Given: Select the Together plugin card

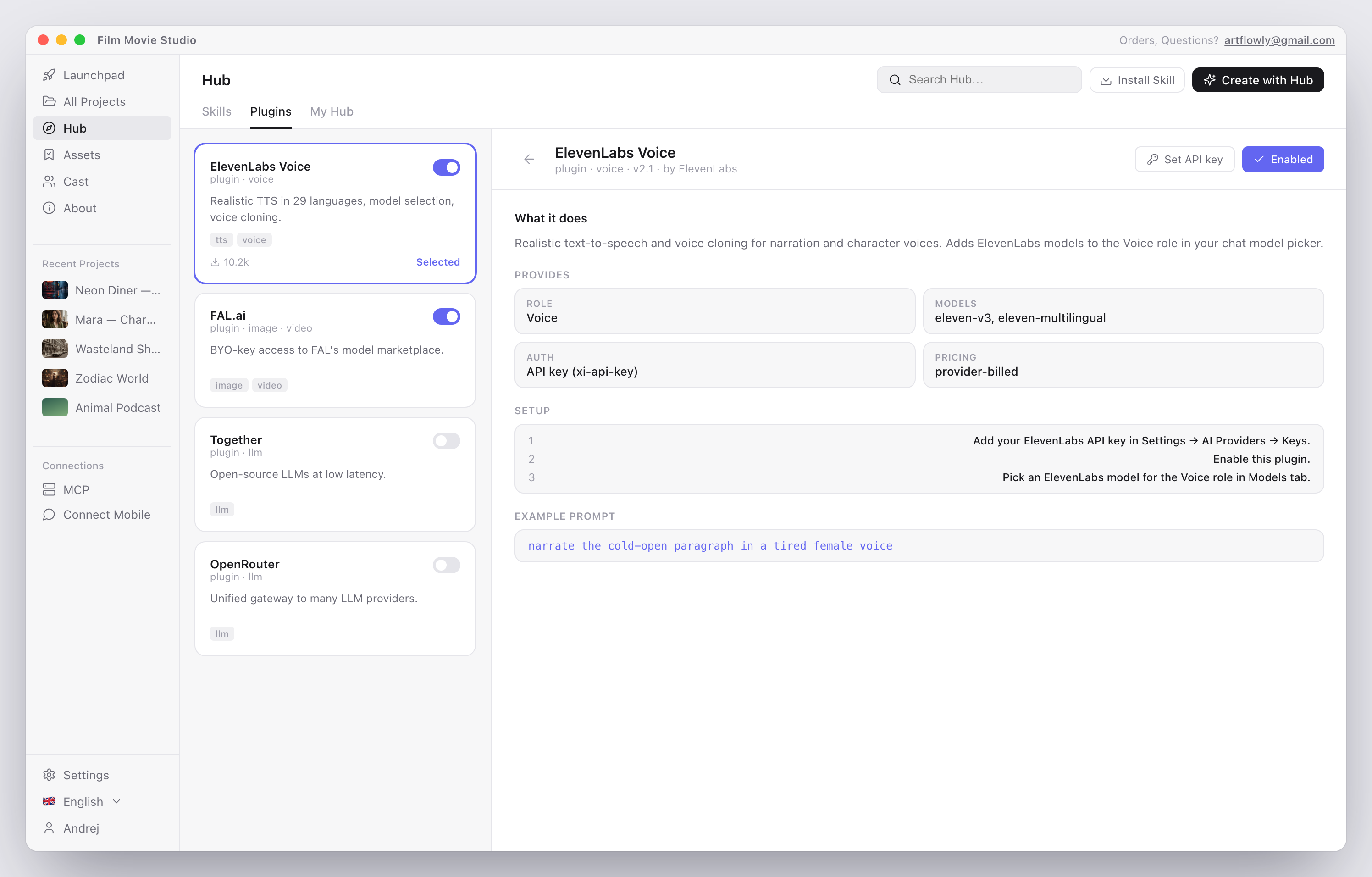Looking at the screenshot, I should (335, 475).
